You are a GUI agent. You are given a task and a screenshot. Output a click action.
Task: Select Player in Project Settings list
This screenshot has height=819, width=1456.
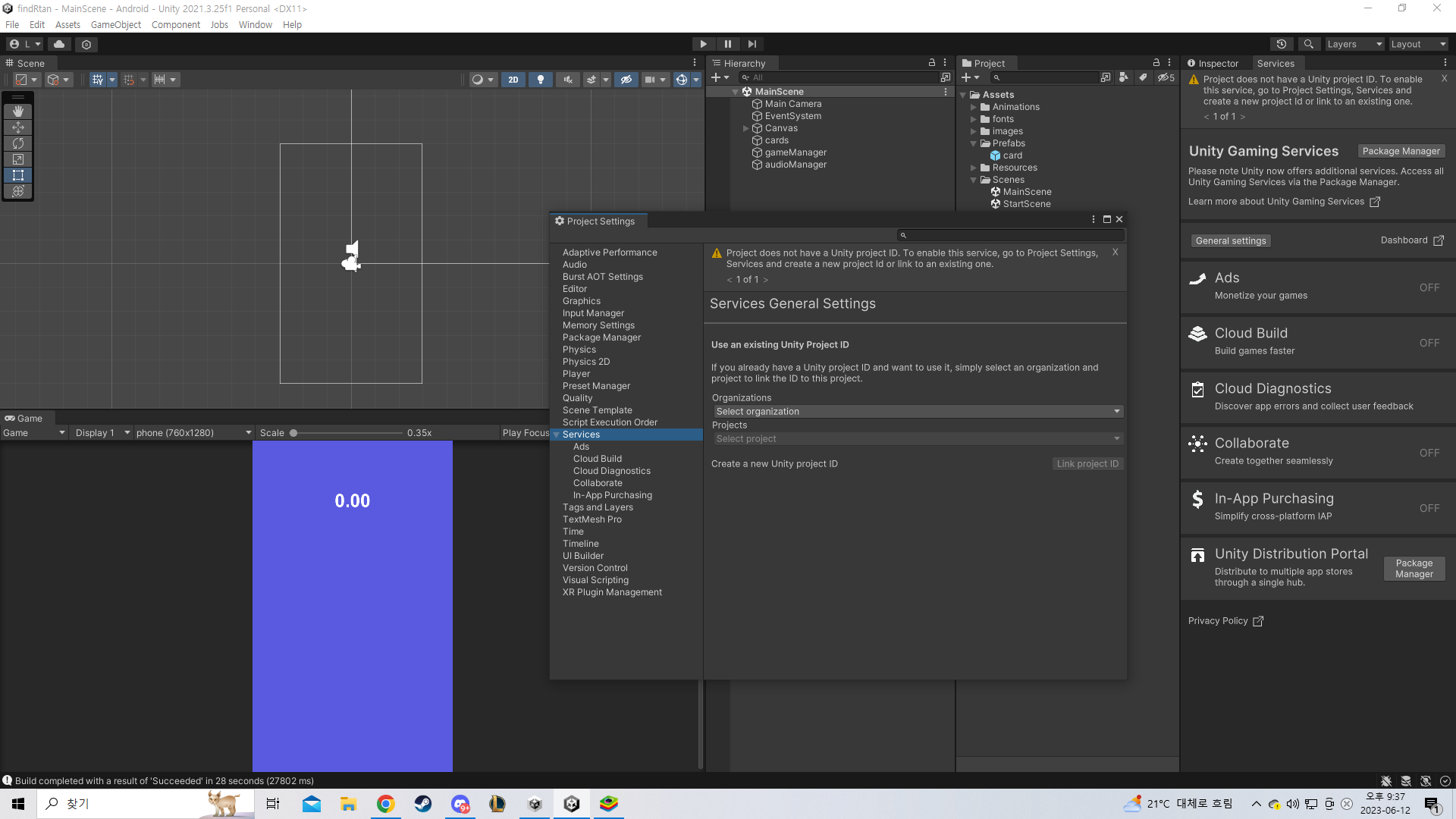(x=576, y=374)
